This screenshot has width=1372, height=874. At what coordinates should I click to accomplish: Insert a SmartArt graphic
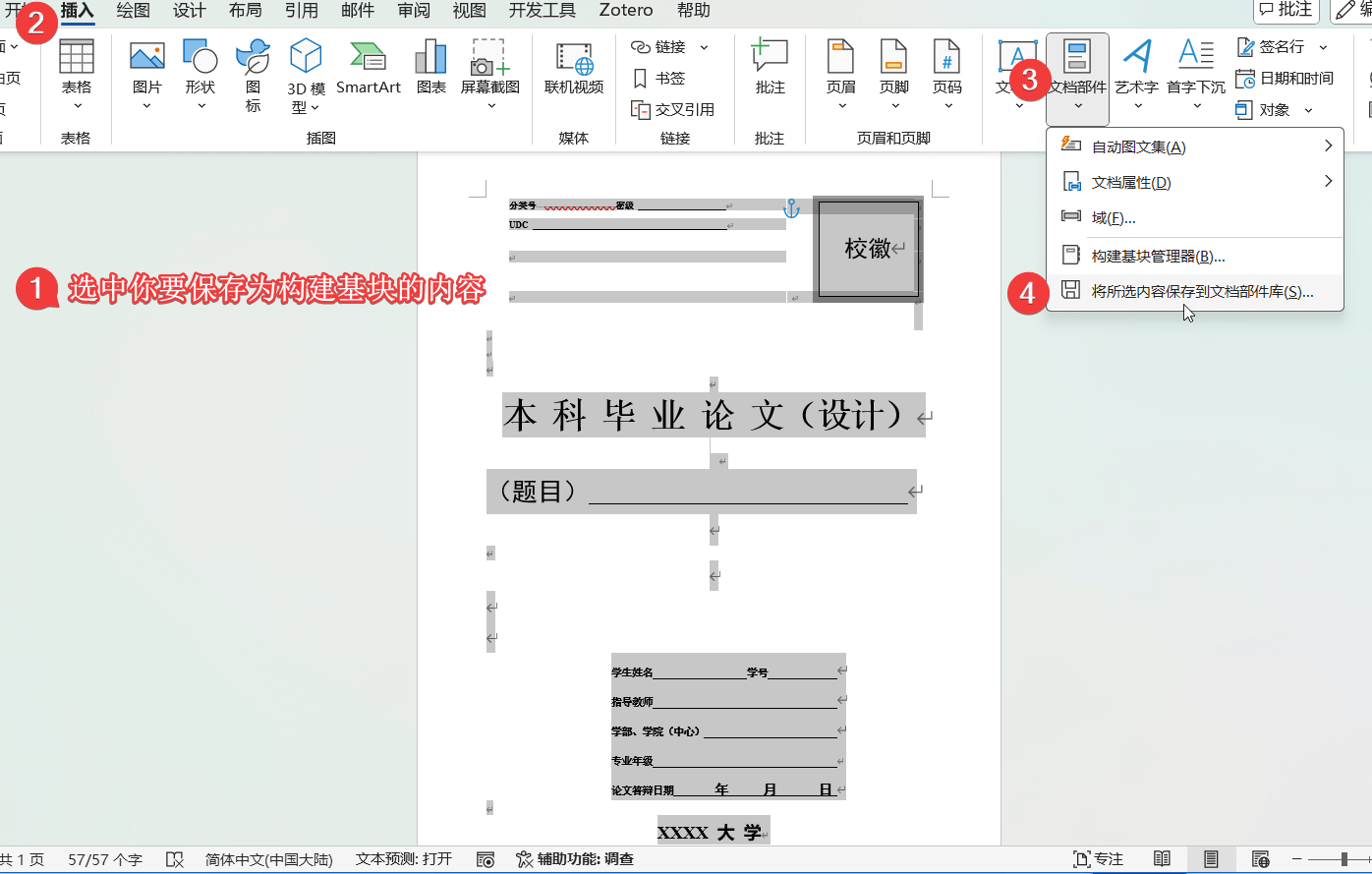pyautogui.click(x=368, y=59)
